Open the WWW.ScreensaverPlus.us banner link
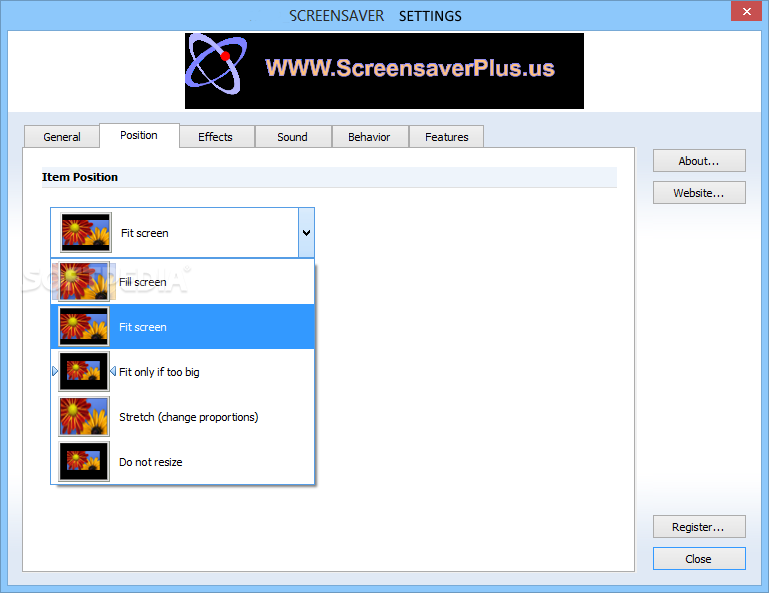 384,71
